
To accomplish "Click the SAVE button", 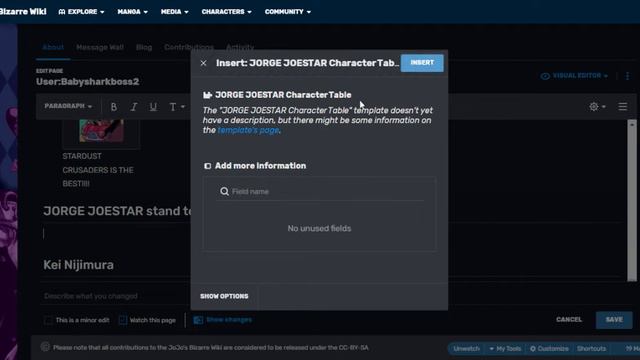I will [614, 320].
